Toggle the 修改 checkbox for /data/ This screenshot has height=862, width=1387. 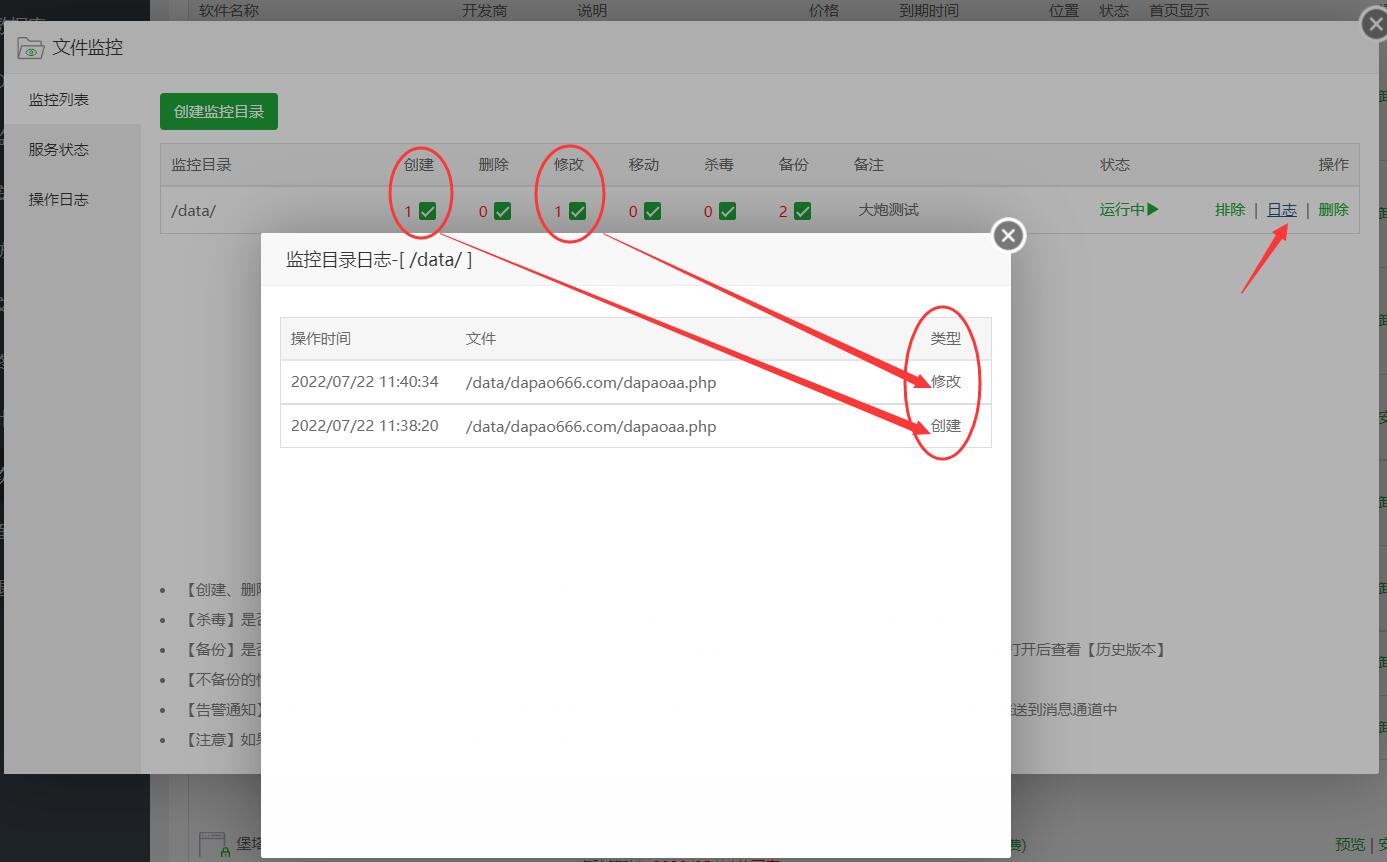(578, 211)
